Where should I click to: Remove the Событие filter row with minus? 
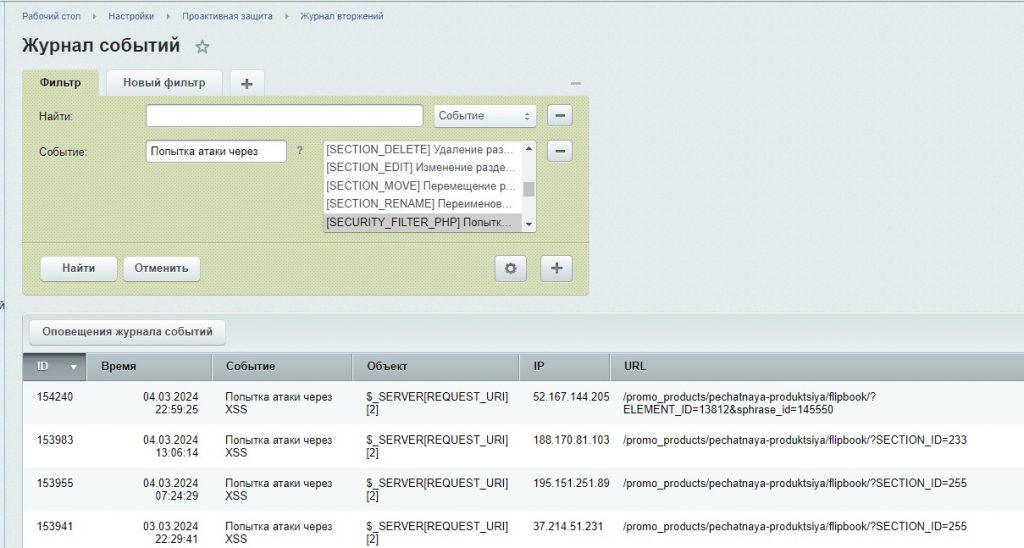pyautogui.click(x=561, y=151)
